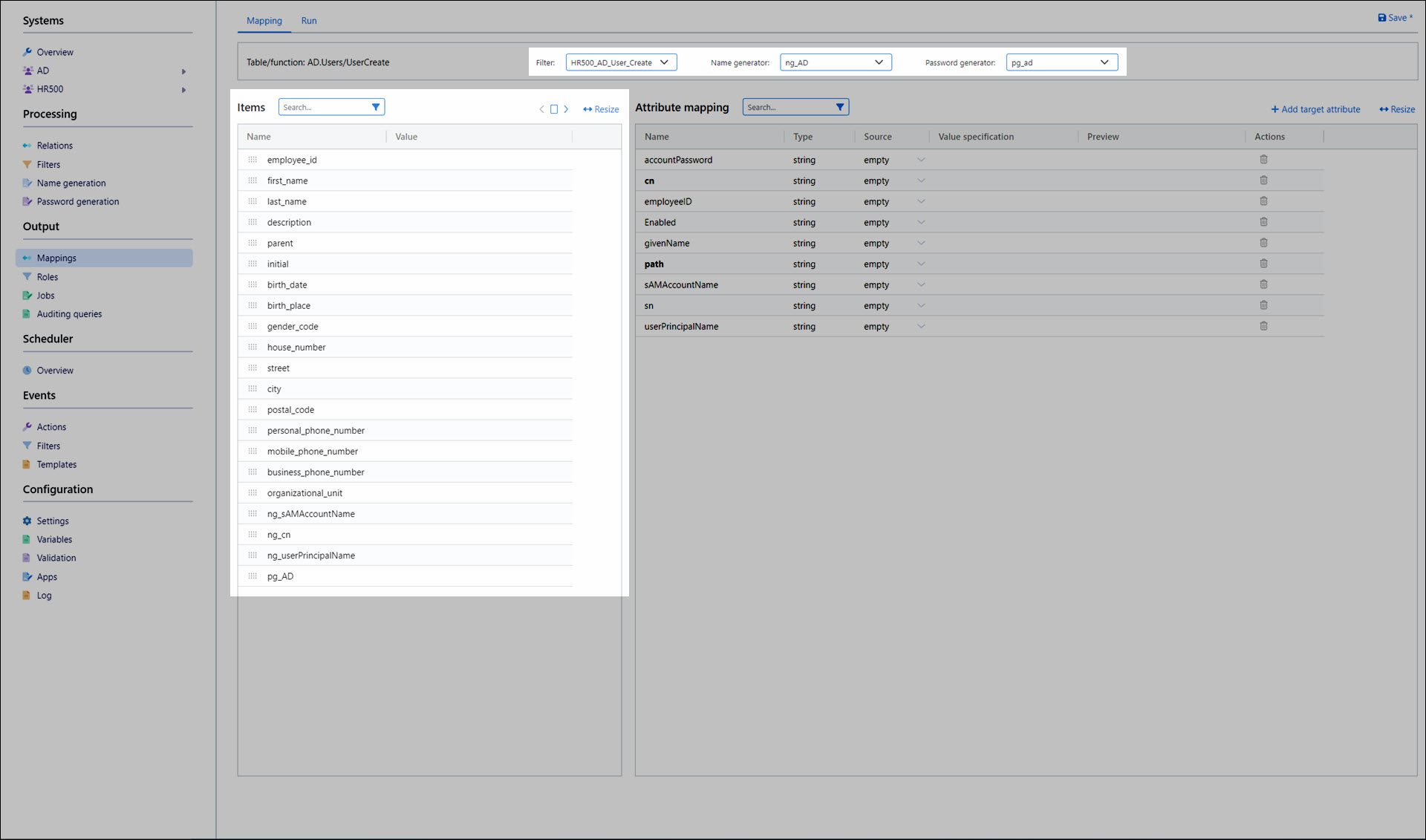Click trash icon for userPrincipalName row
This screenshot has width=1426, height=840.
tap(1263, 326)
